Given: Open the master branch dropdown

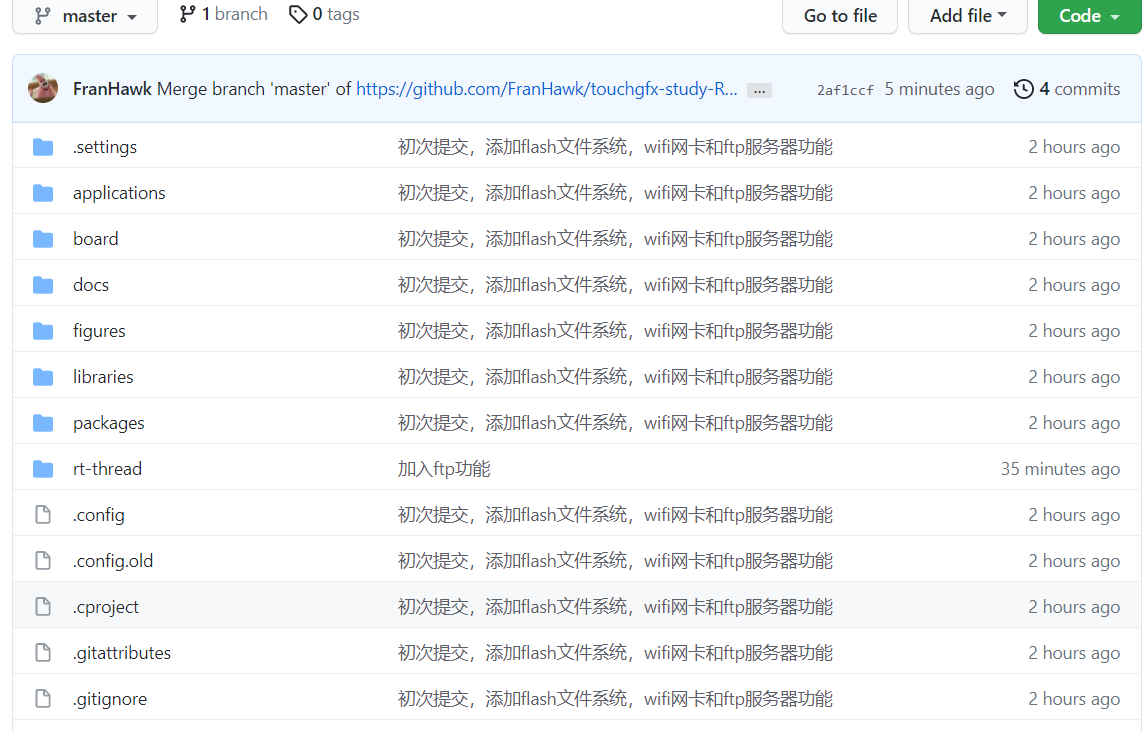Looking at the screenshot, I should tap(85, 15).
